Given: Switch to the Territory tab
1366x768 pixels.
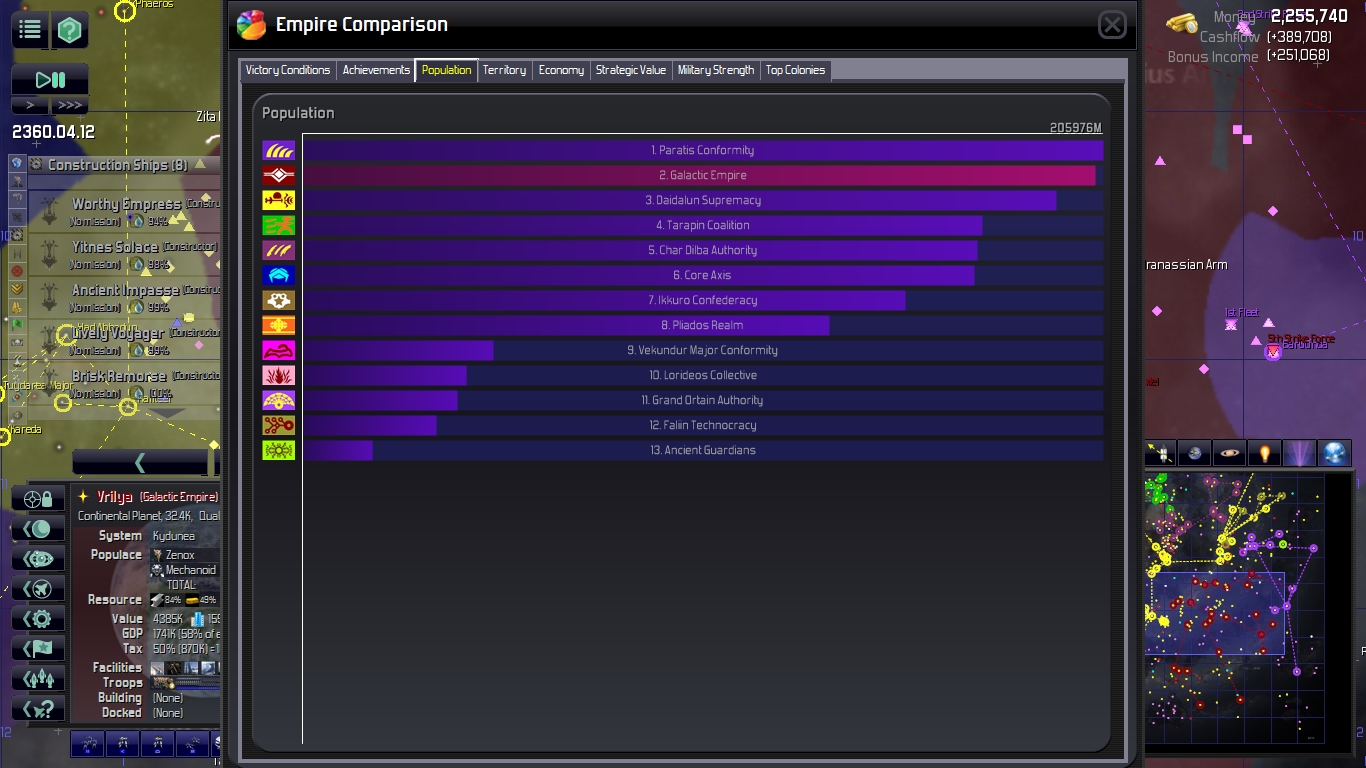Looking at the screenshot, I should 504,70.
